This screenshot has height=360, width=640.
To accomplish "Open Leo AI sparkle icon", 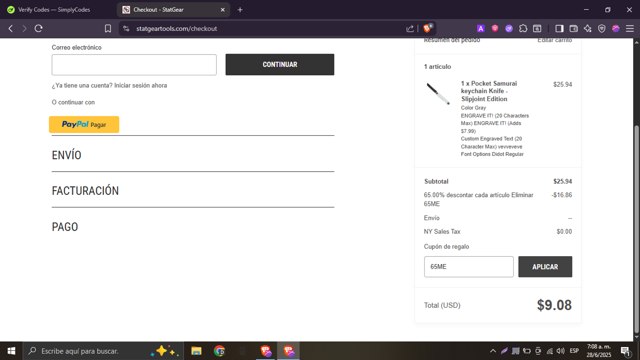I will coord(587,29).
